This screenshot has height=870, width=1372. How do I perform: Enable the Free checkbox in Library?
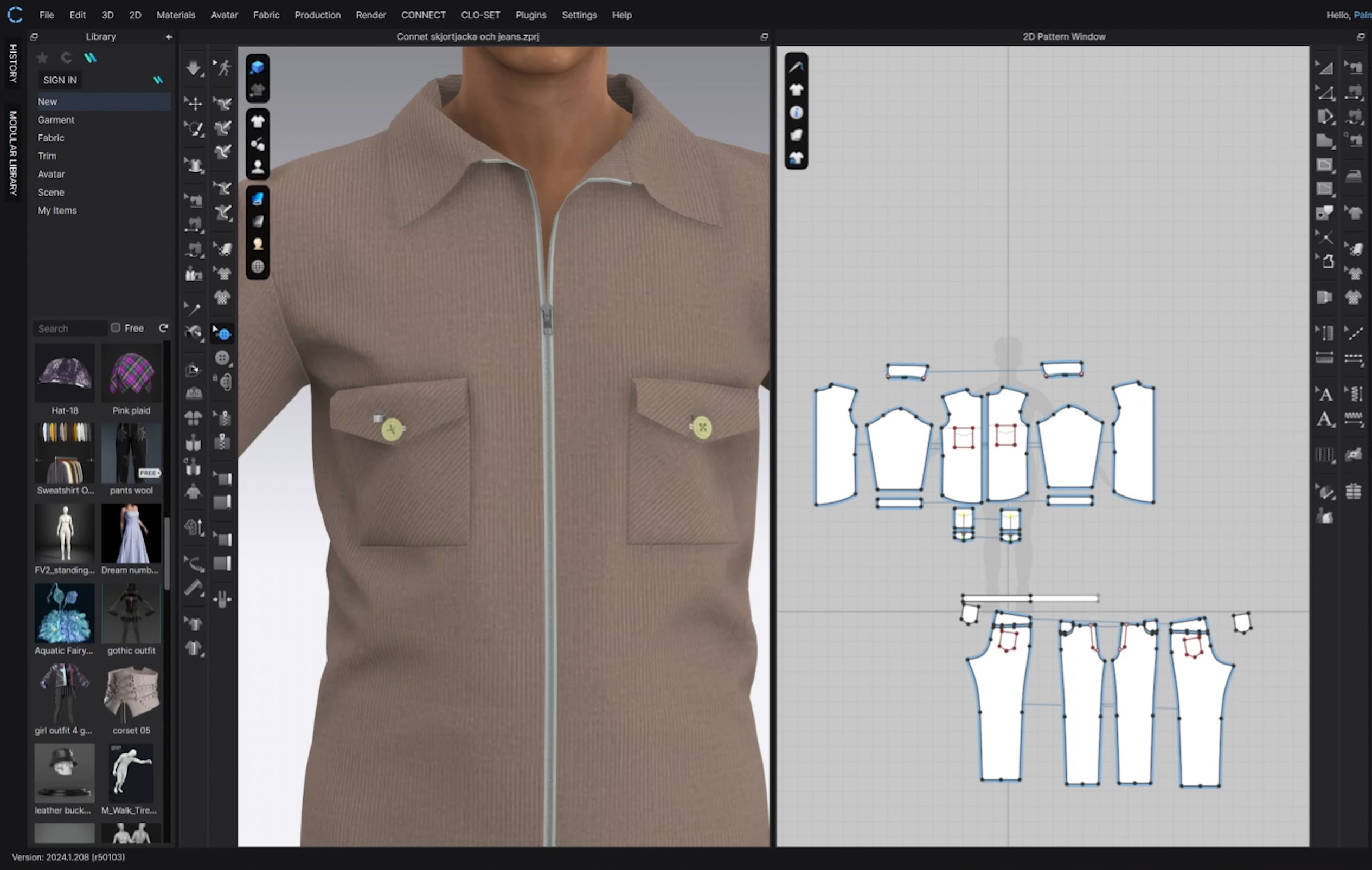coord(116,328)
